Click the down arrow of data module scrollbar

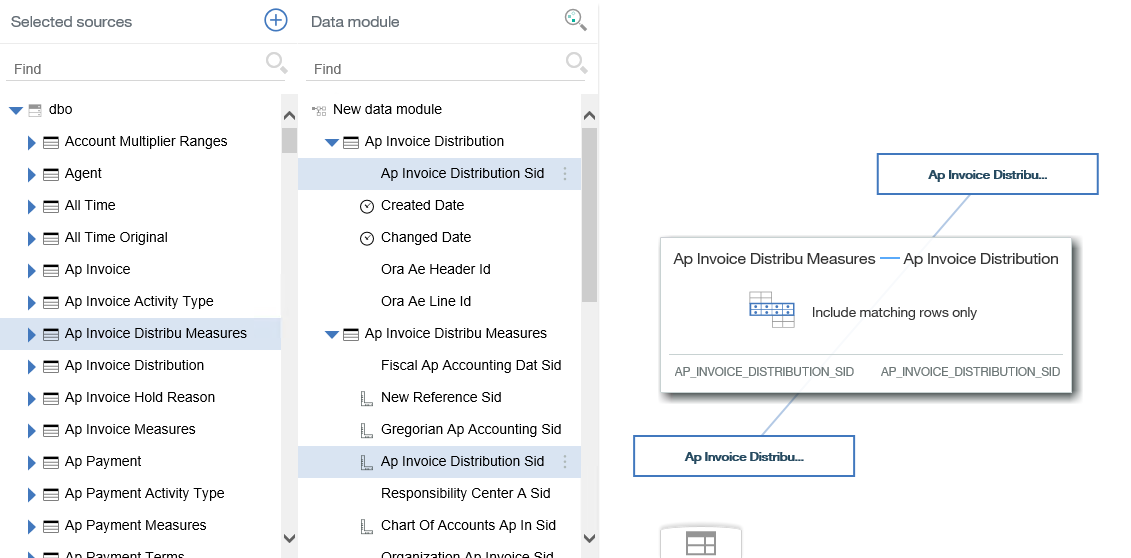pyautogui.click(x=589, y=538)
